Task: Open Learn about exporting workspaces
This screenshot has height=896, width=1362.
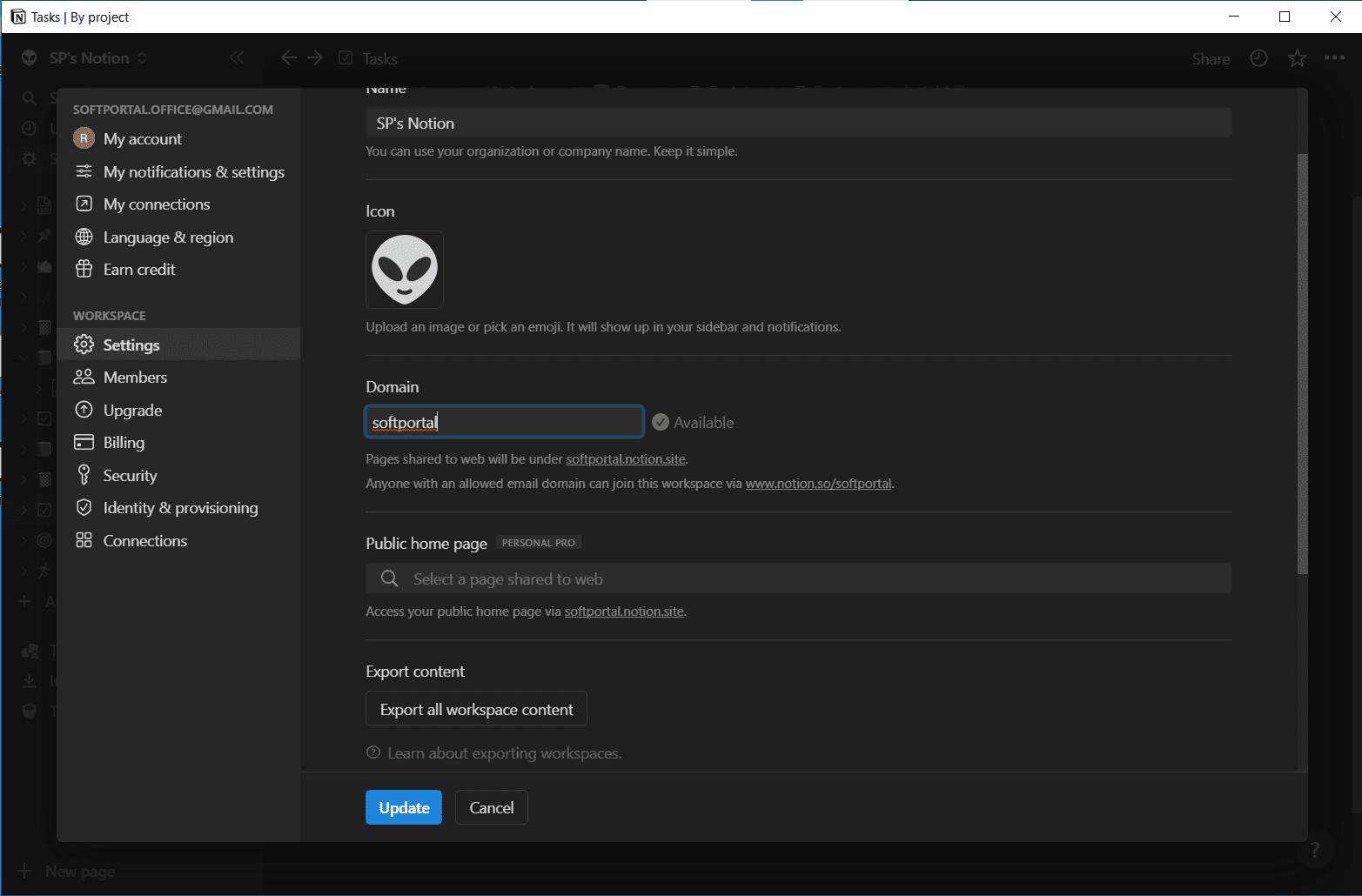Action: click(x=494, y=753)
